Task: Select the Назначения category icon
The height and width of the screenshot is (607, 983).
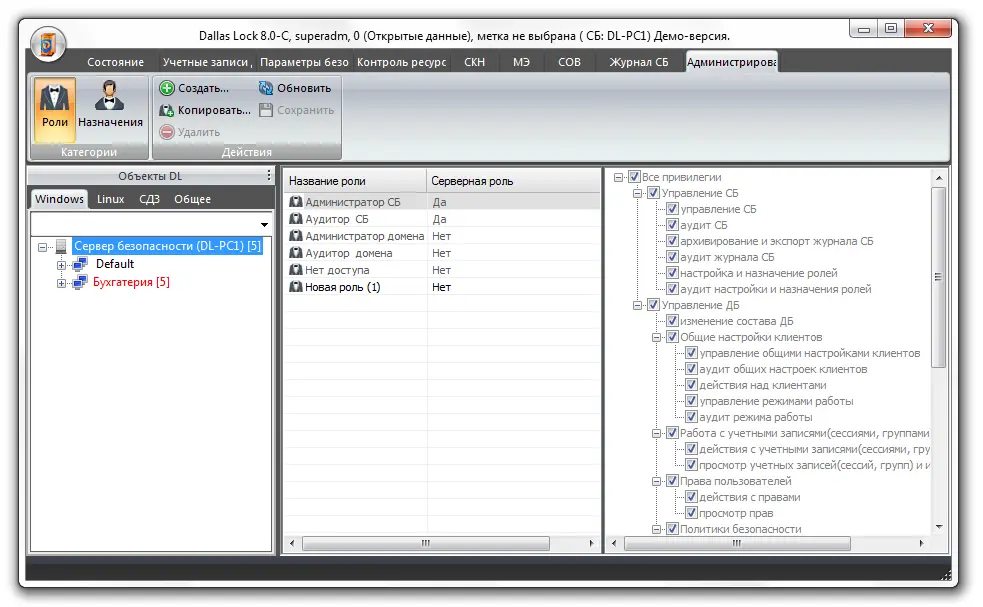Action: point(110,97)
